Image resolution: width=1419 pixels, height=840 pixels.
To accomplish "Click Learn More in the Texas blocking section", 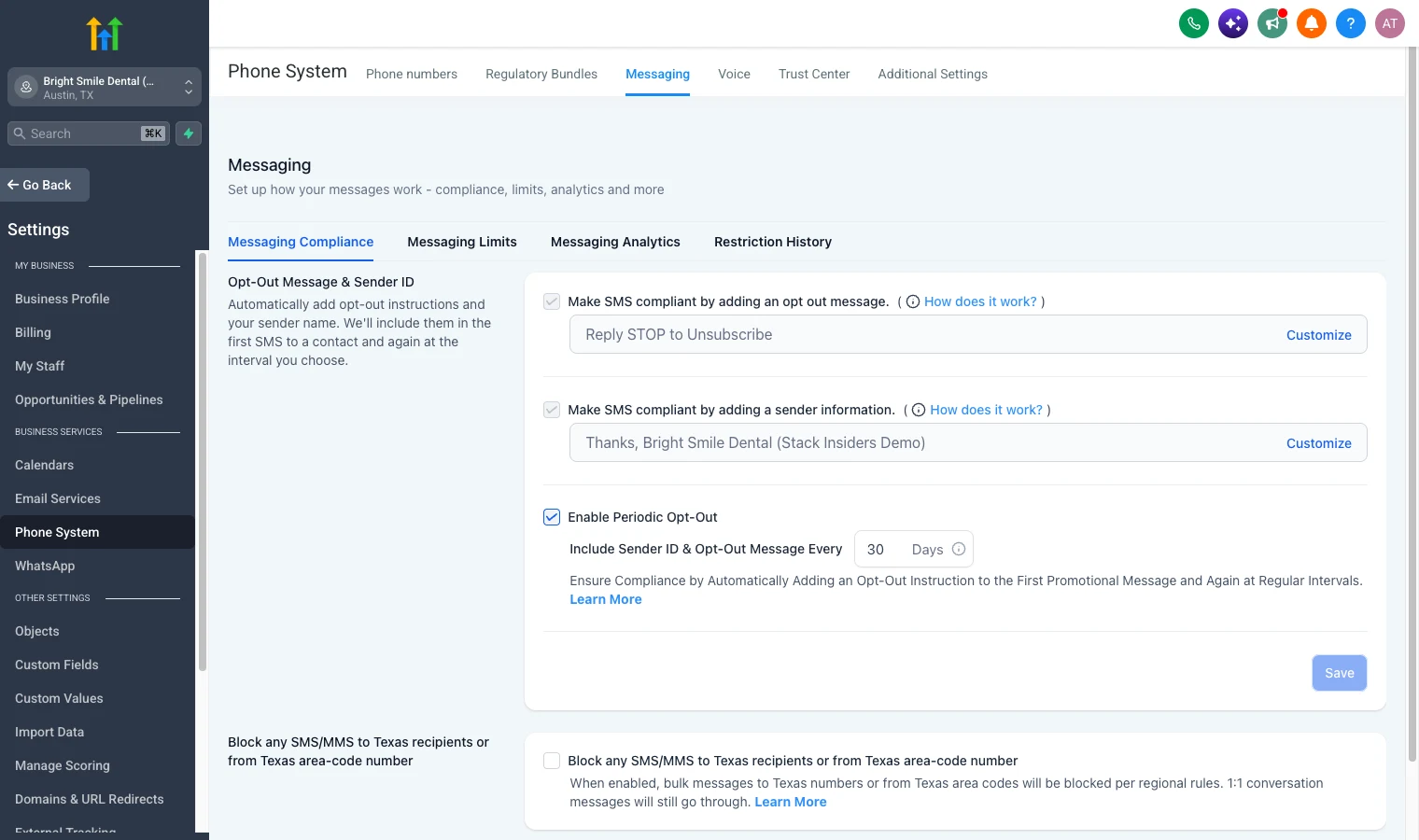I will click(x=791, y=802).
